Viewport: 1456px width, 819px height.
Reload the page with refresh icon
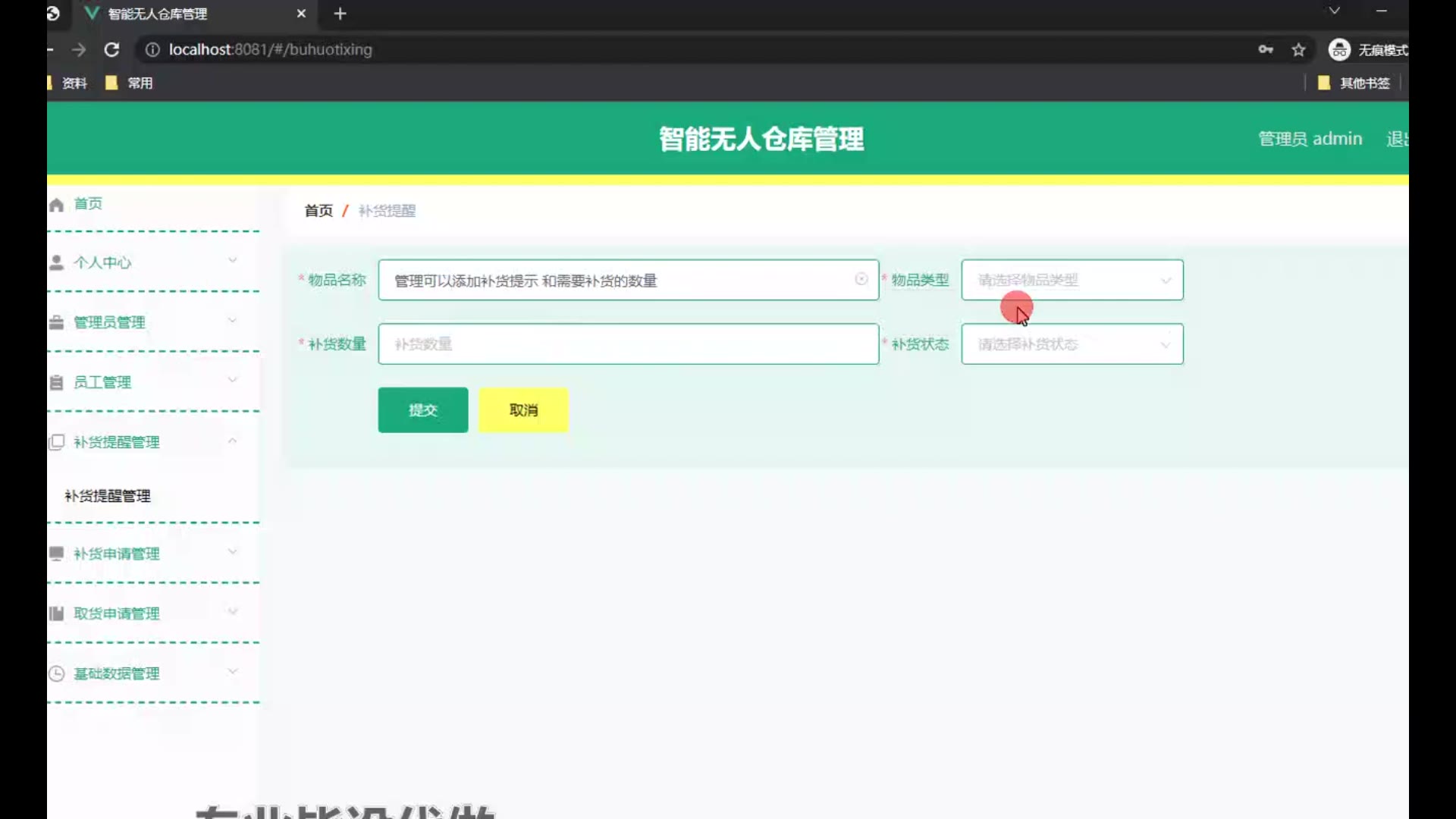[x=111, y=50]
